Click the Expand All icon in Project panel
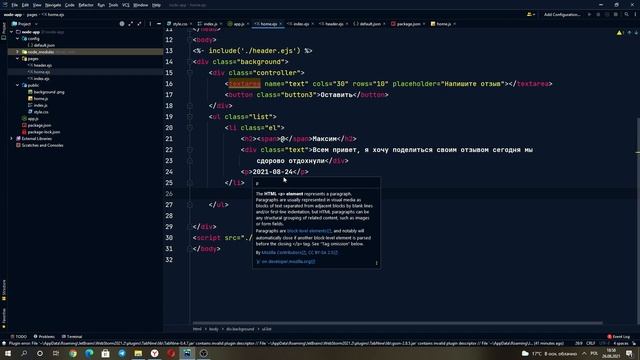The height and width of the screenshot is (360, 640). (x=131, y=24)
